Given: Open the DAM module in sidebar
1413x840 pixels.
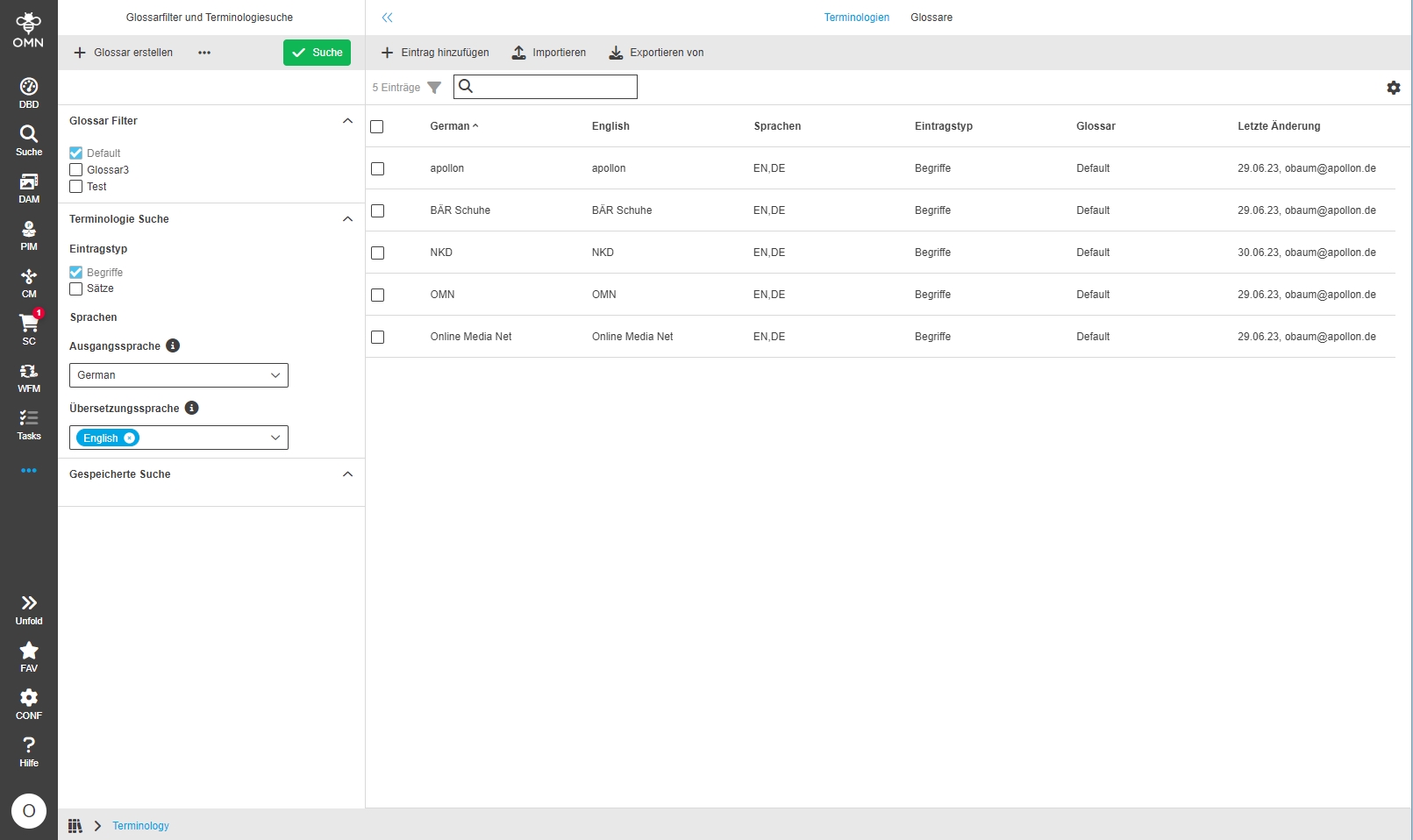Looking at the screenshot, I should pos(29,188).
